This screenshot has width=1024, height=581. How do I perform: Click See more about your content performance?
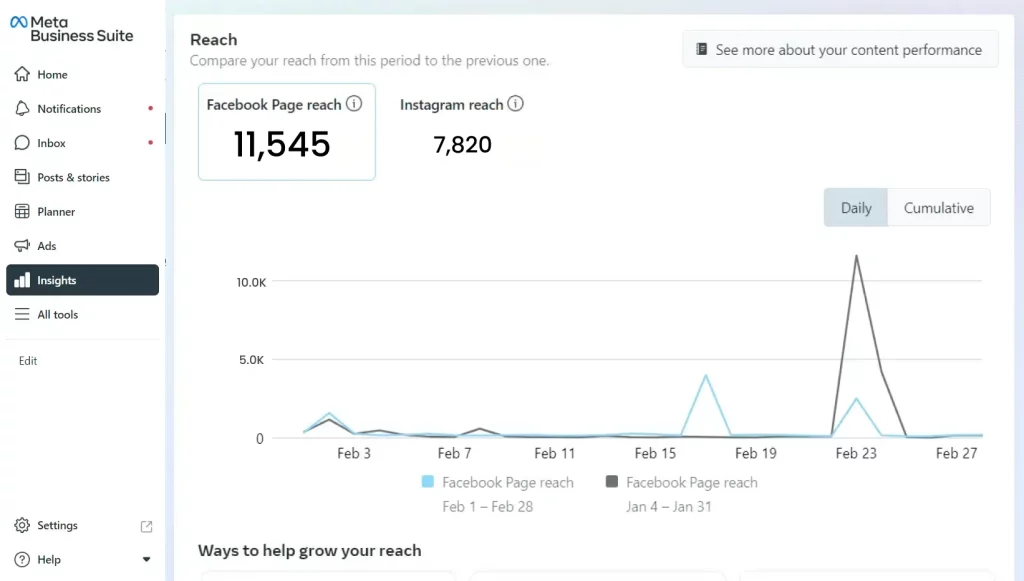coord(840,48)
